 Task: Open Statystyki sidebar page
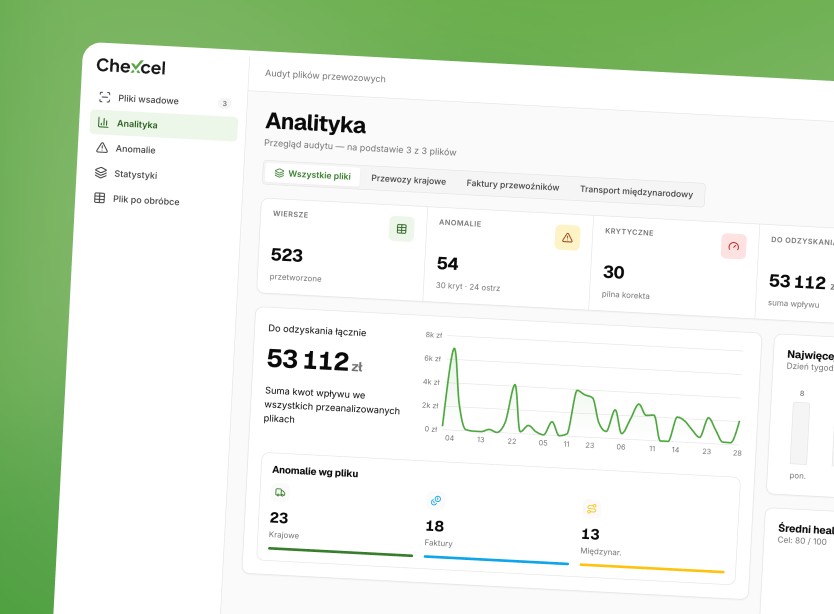point(161,176)
